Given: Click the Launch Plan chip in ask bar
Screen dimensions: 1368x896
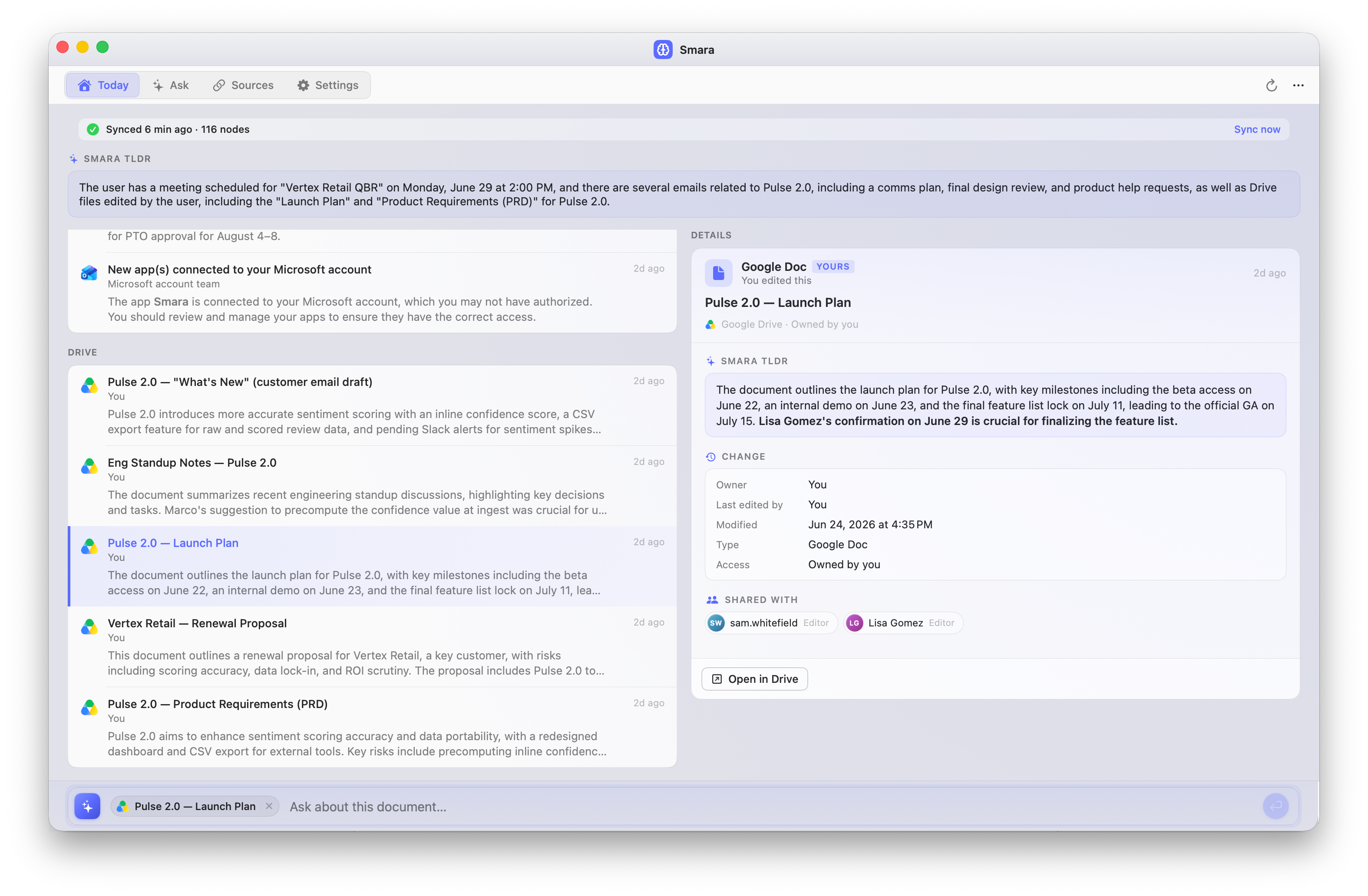Looking at the screenshot, I should [x=194, y=807].
